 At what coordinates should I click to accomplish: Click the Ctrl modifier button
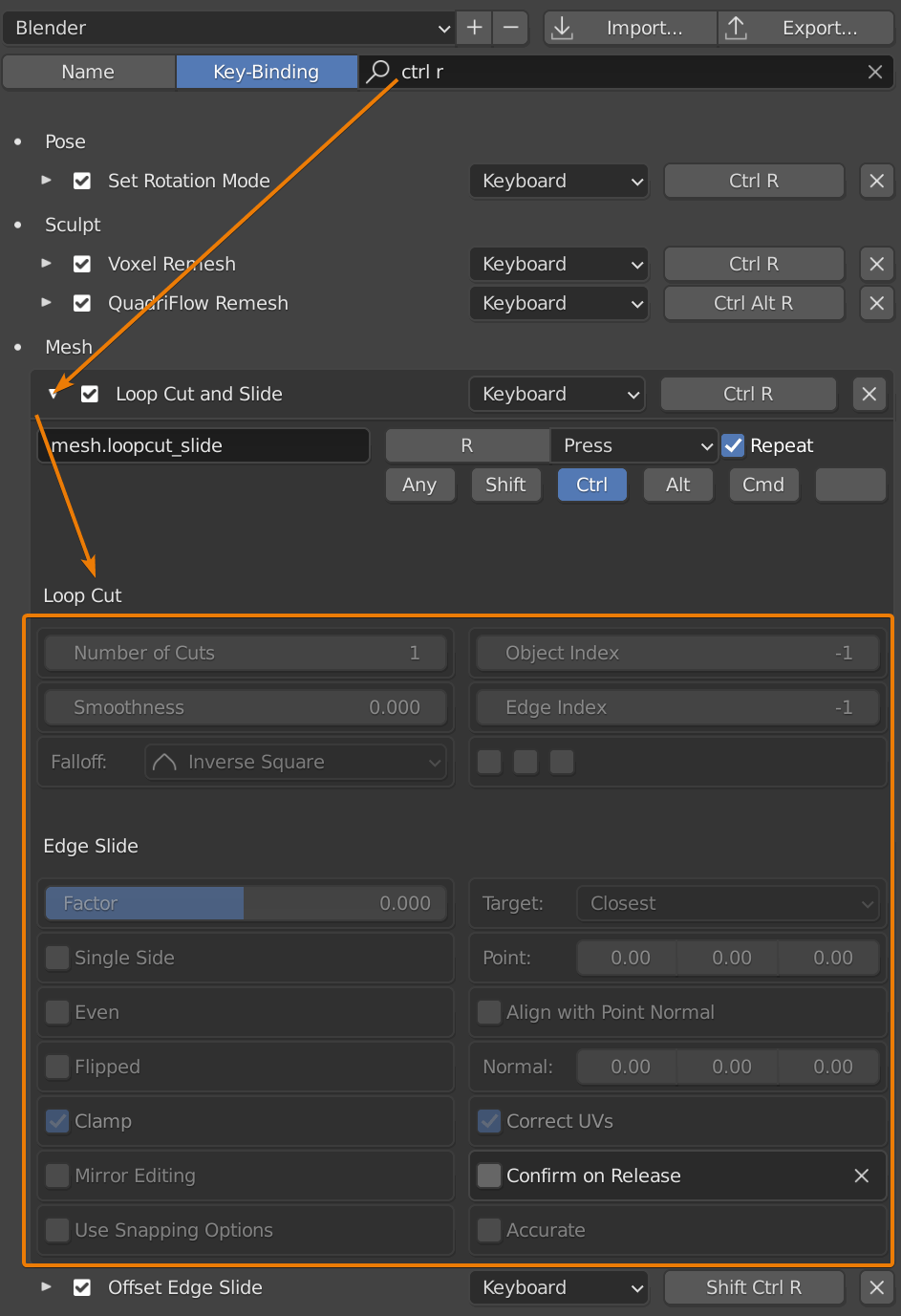pyautogui.click(x=591, y=485)
